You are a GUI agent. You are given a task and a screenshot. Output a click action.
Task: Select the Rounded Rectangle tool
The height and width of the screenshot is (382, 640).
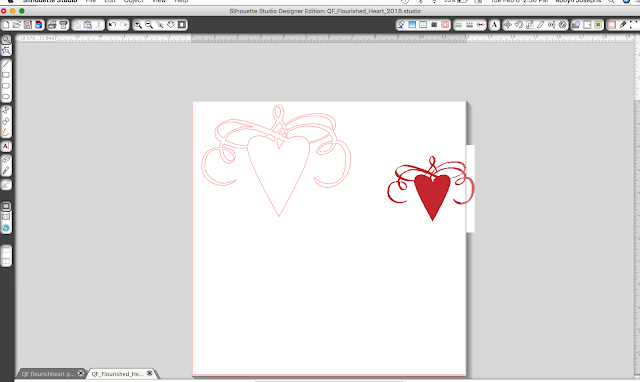(x=6, y=86)
